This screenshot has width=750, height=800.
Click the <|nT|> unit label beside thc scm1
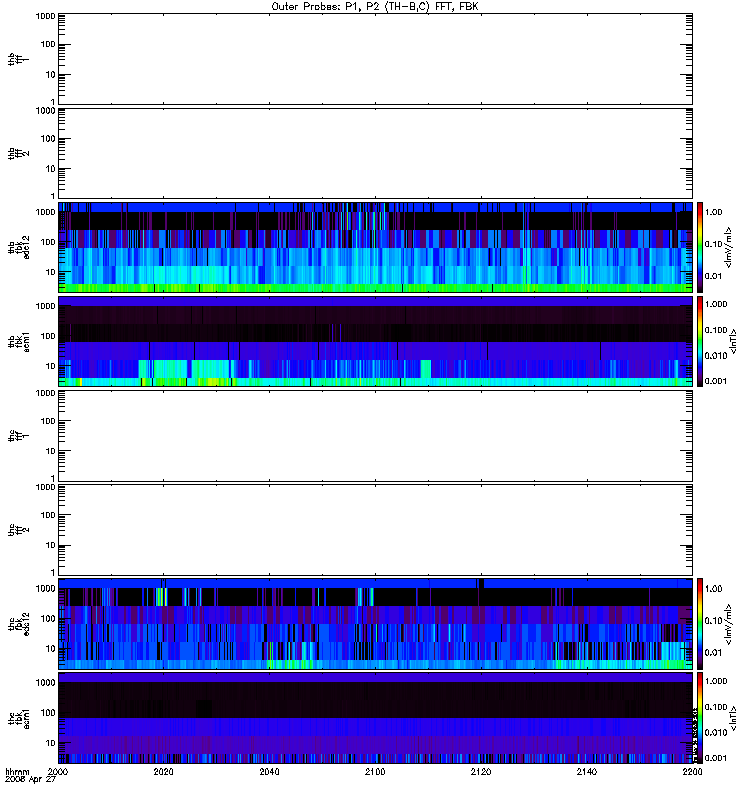(733, 718)
